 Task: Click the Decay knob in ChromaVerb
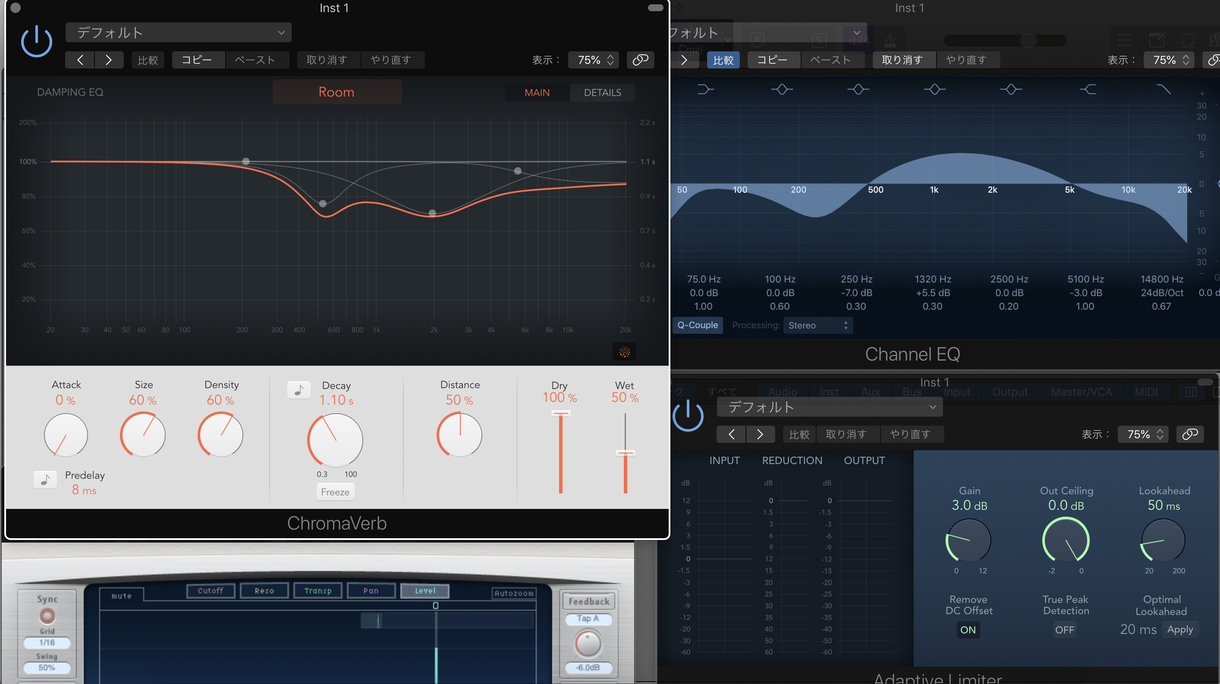[x=335, y=440]
